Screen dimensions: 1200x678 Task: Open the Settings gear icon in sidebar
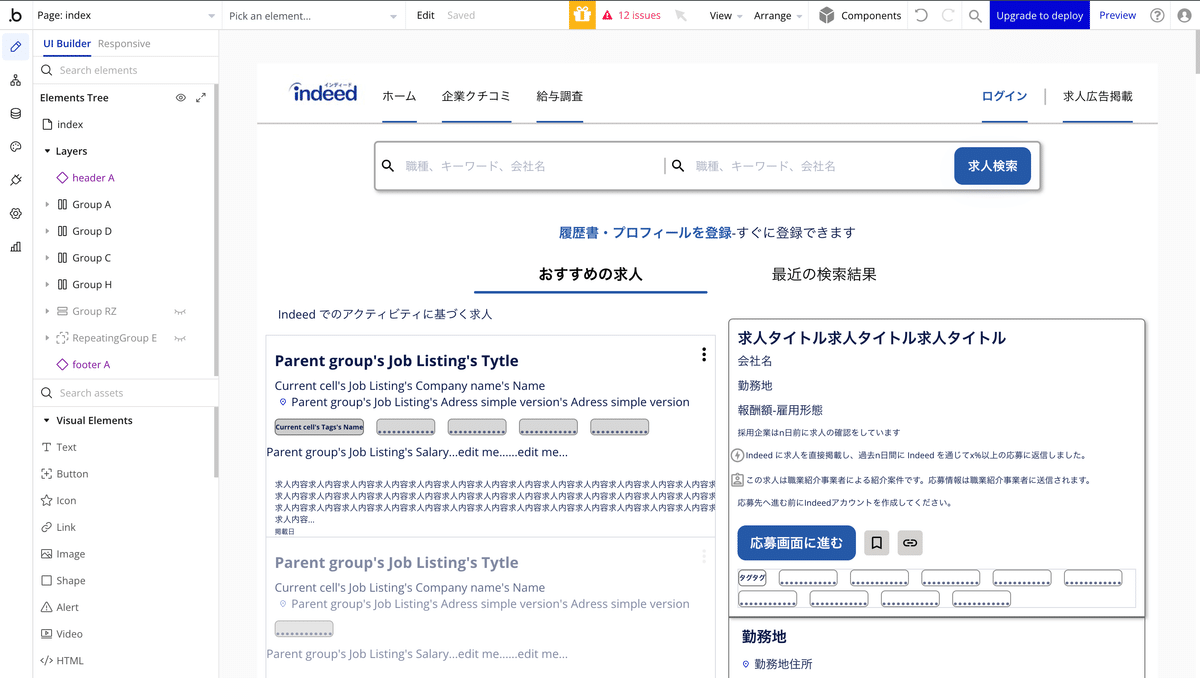(x=15, y=213)
